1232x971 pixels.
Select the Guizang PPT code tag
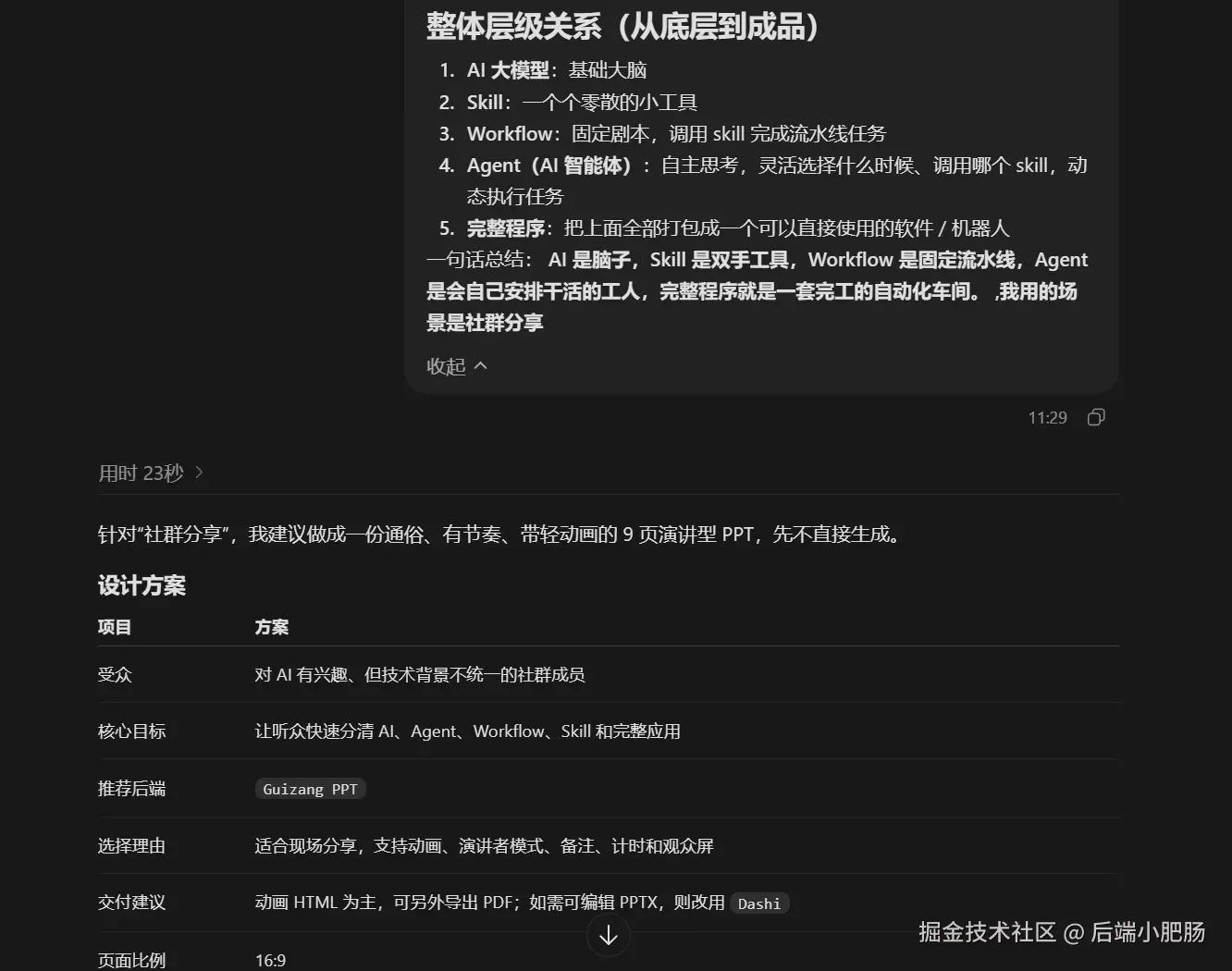[x=310, y=789]
